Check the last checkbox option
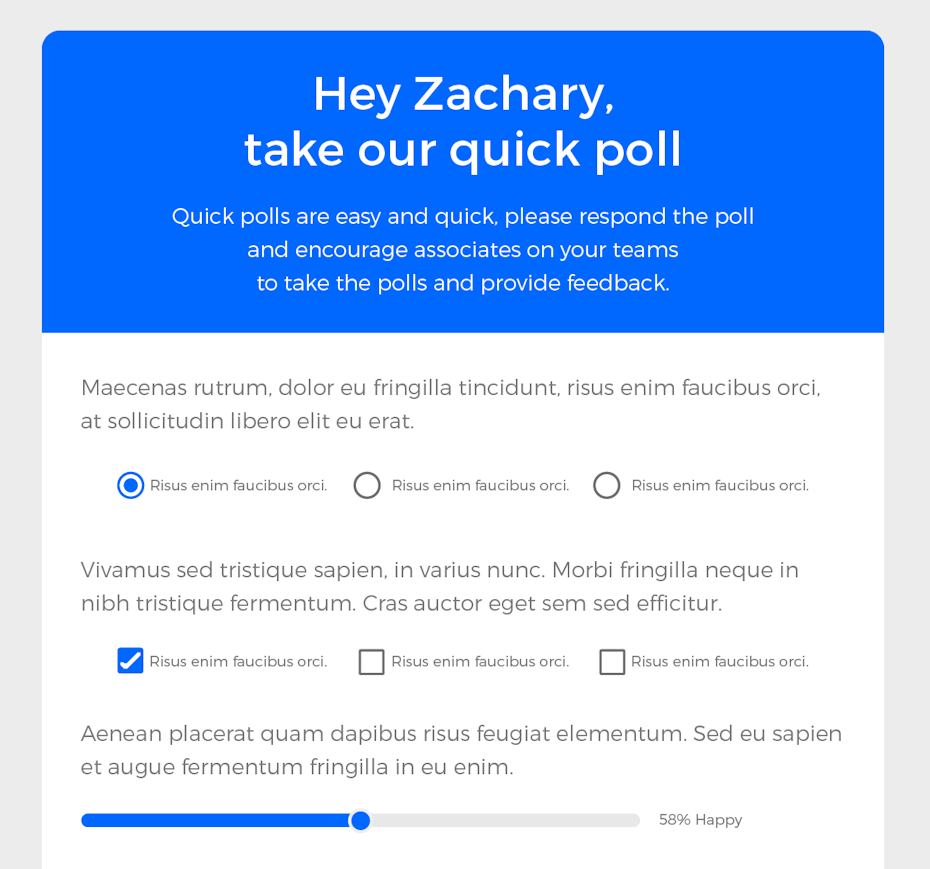 (612, 662)
